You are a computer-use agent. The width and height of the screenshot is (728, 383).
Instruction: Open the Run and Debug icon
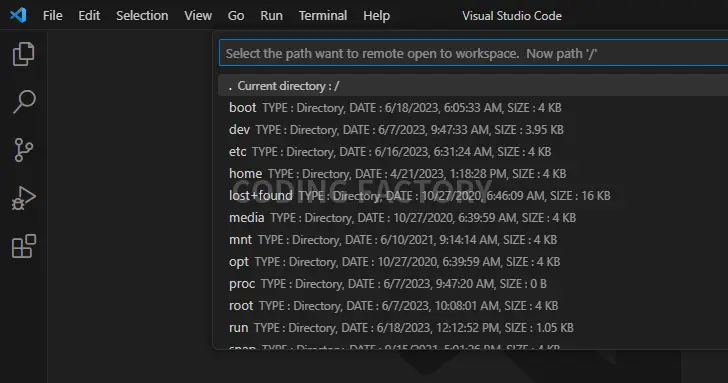[23, 198]
